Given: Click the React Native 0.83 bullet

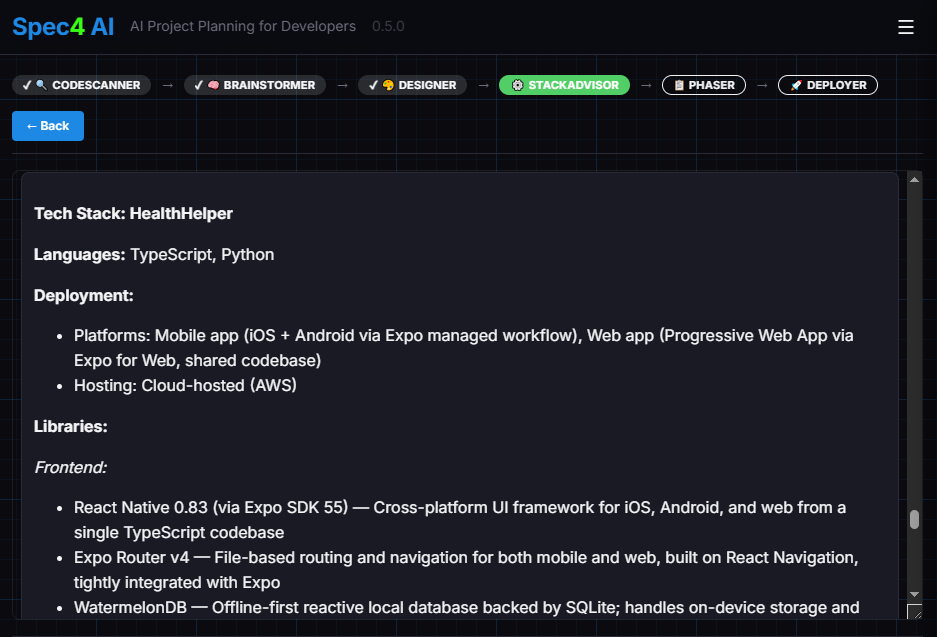Looking at the screenshot, I should (460, 520).
